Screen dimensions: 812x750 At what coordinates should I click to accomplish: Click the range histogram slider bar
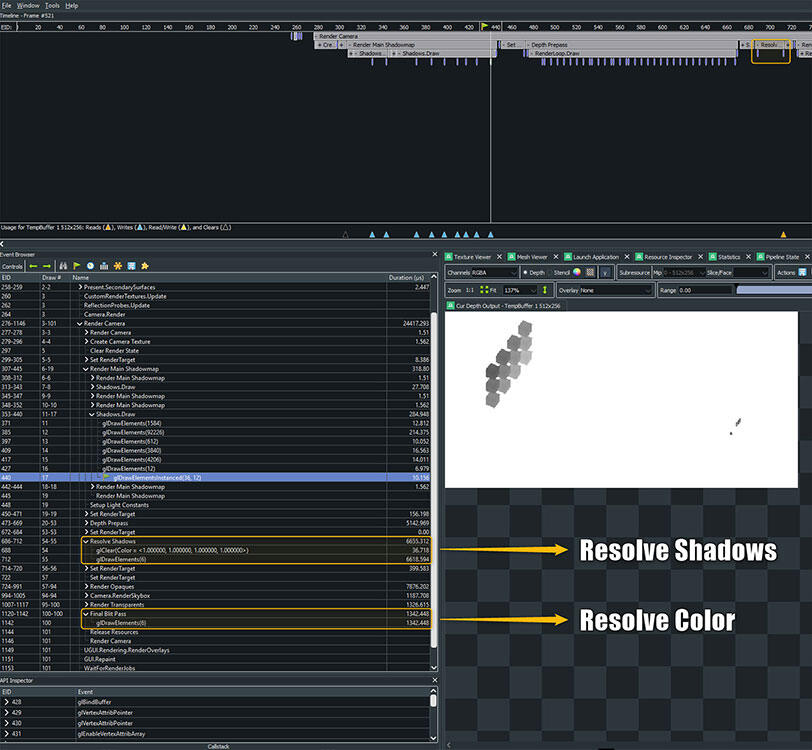click(772, 290)
